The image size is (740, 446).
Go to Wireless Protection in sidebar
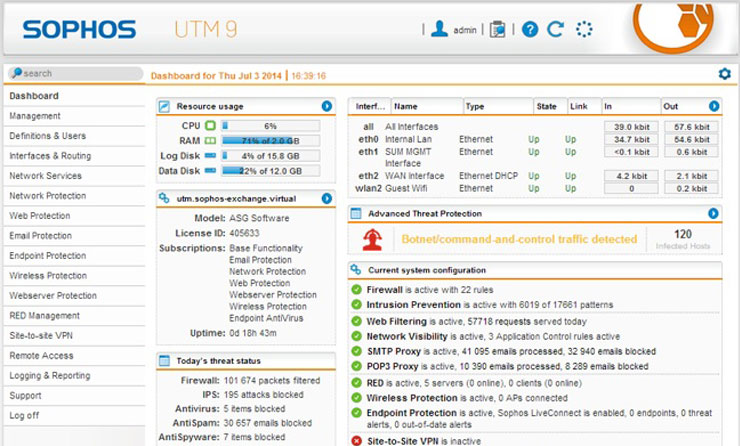click(x=74, y=276)
